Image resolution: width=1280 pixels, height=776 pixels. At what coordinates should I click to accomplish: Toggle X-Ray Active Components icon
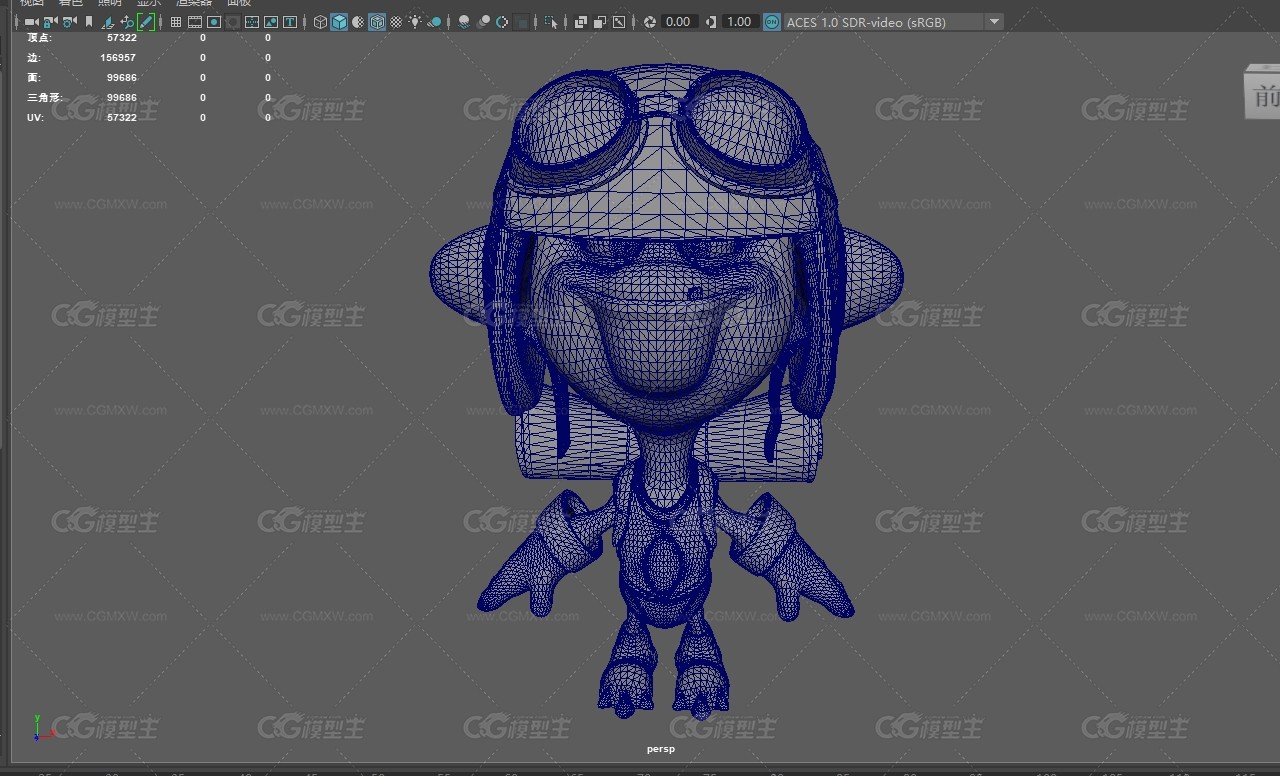pyautogui.click(x=599, y=22)
